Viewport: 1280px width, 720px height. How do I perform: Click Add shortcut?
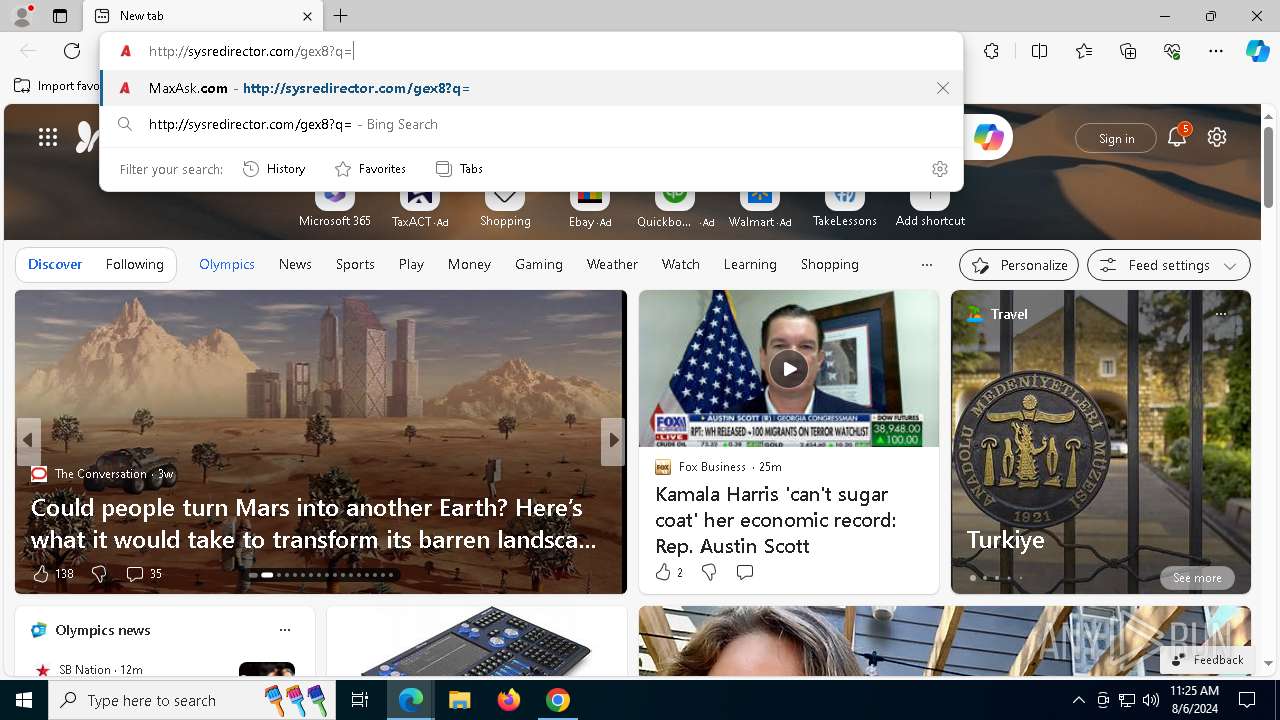coord(930,207)
